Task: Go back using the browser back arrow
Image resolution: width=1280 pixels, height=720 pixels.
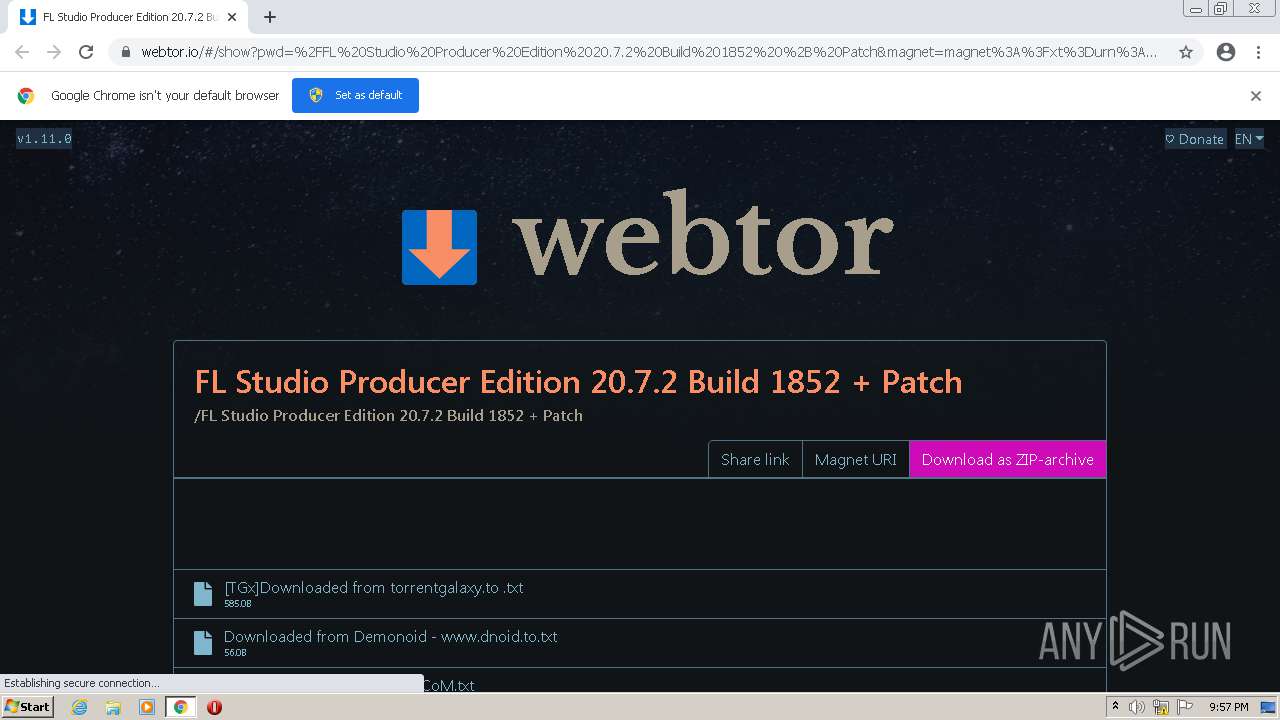Action: pyautogui.click(x=22, y=52)
